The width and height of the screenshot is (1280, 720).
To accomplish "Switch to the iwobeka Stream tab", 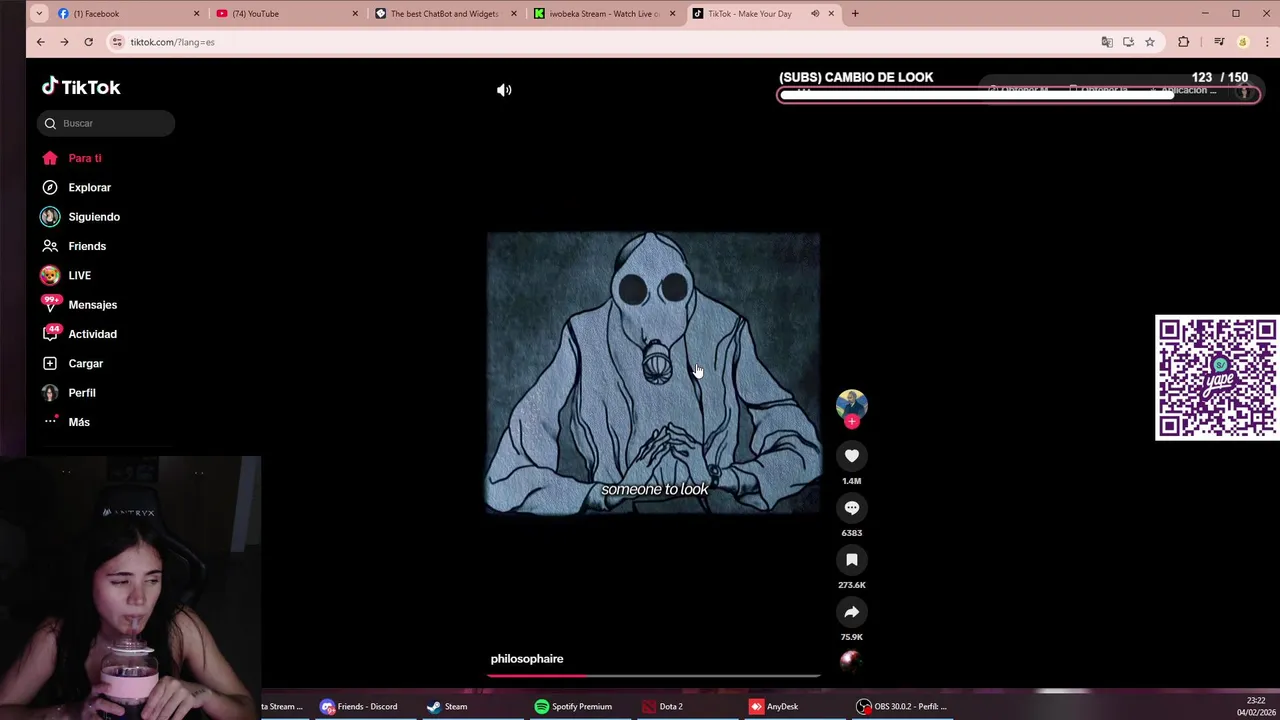I will pyautogui.click(x=604, y=14).
